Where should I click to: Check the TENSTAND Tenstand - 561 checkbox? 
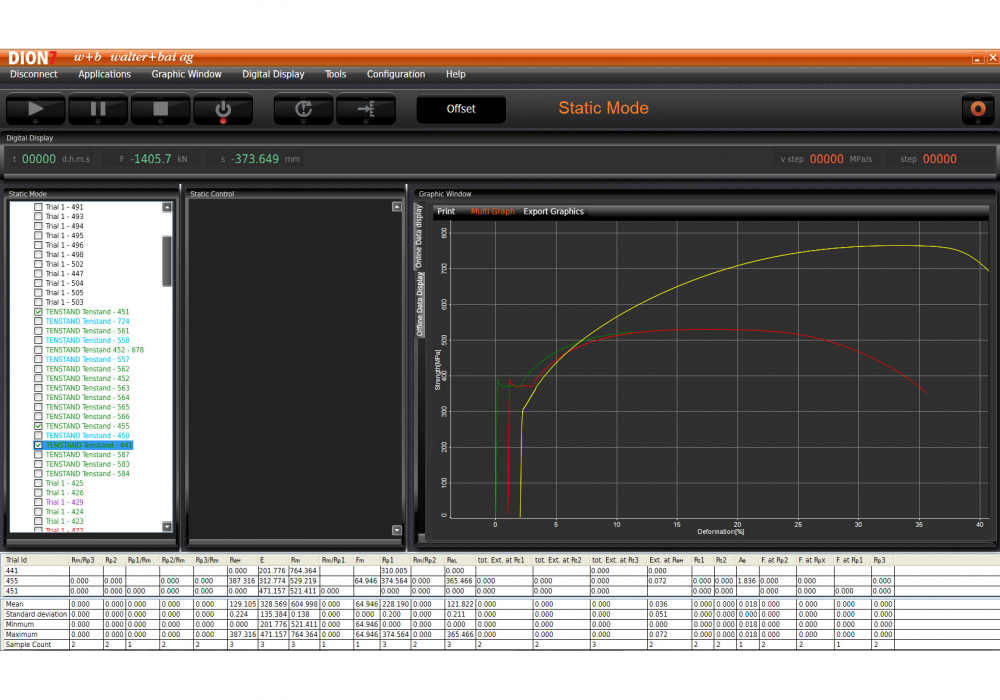pos(38,331)
